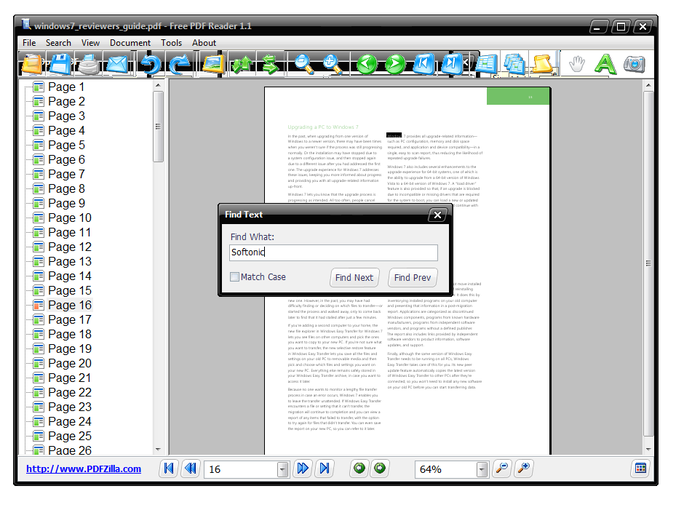Open the www.PDFZilla.com link
The width and height of the screenshot is (700, 518).
83,469
